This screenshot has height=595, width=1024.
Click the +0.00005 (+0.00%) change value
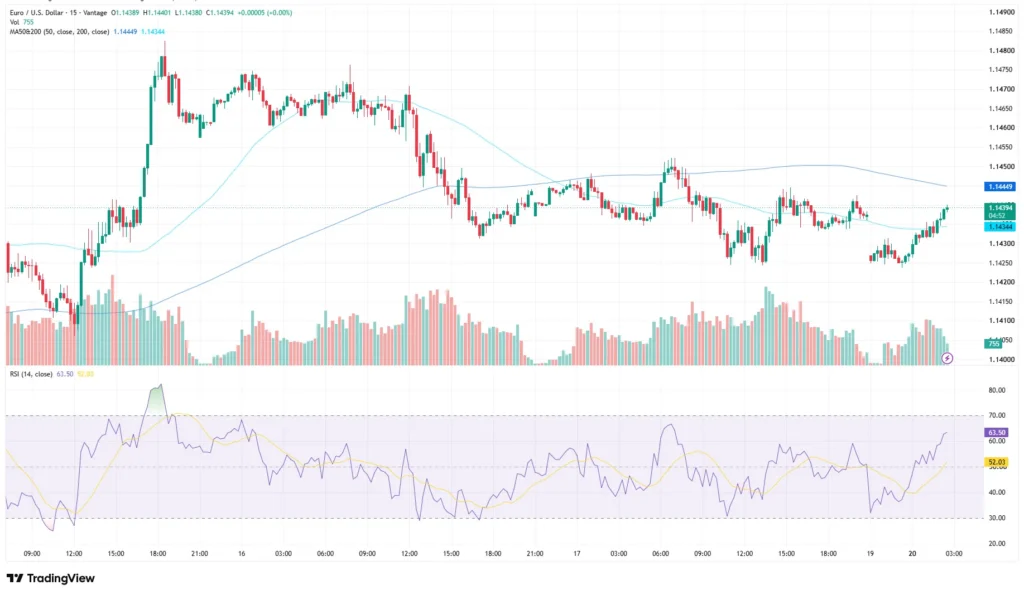coord(265,12)
